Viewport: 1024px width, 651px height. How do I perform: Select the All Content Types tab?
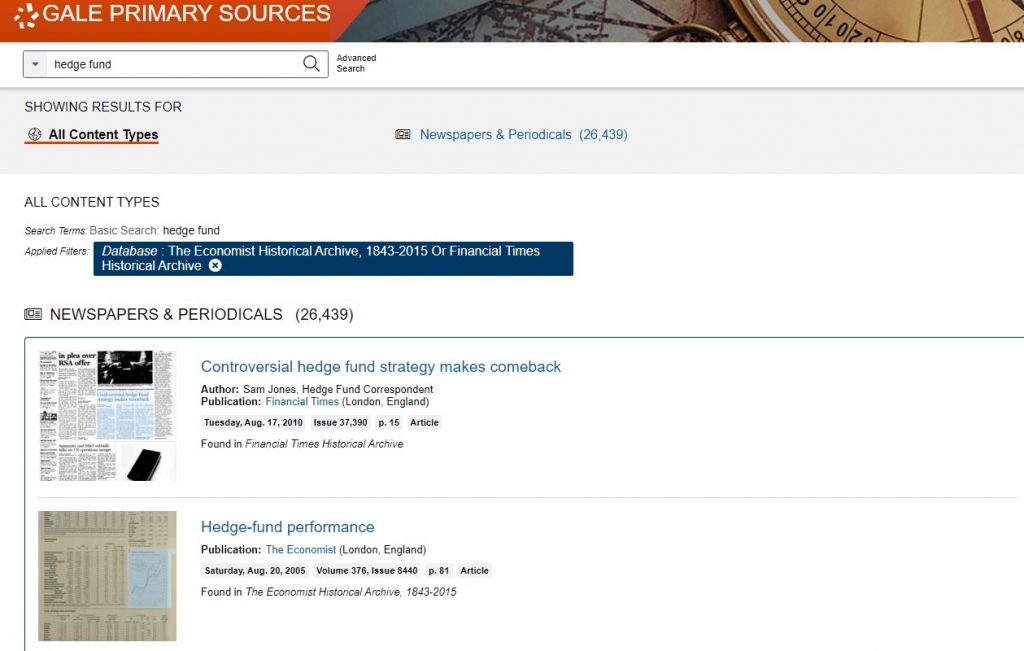[x=103, y=135]
